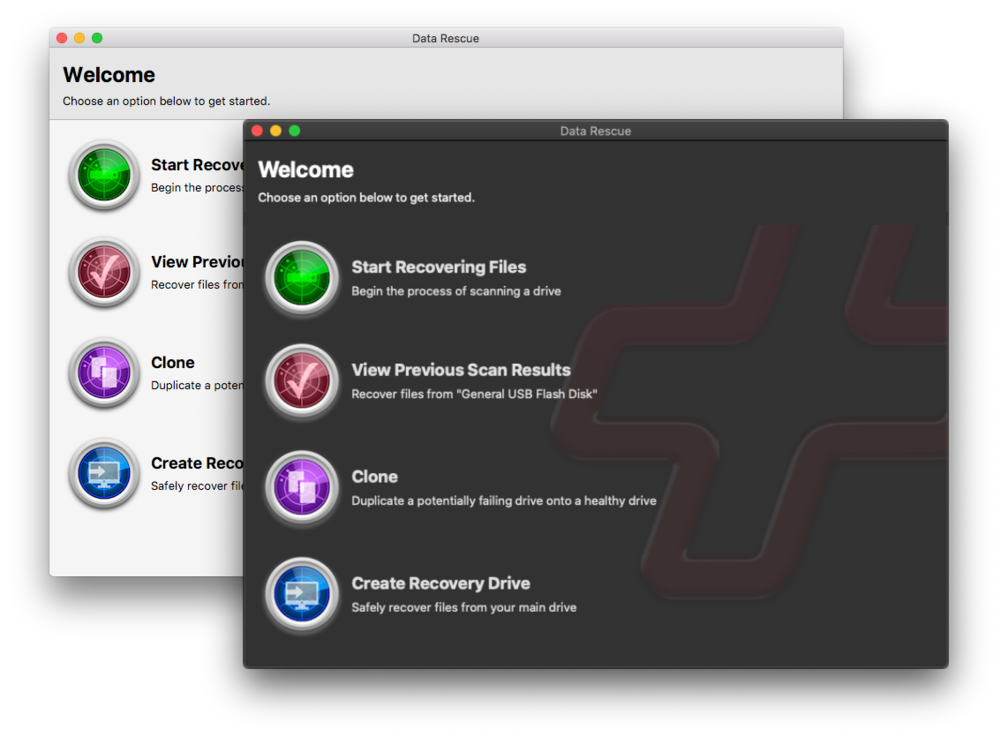Screen dimensions: 1000x737
Task: Zoom the light window with green button
Action: click(x=97, y=38)
